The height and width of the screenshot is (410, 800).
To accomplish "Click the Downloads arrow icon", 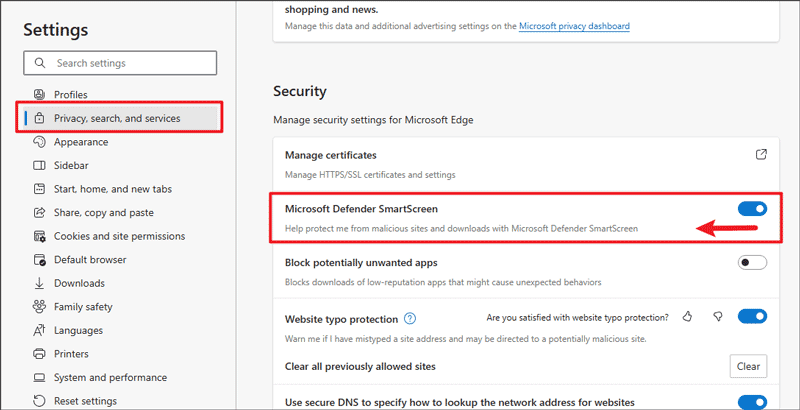I will 39,284.
